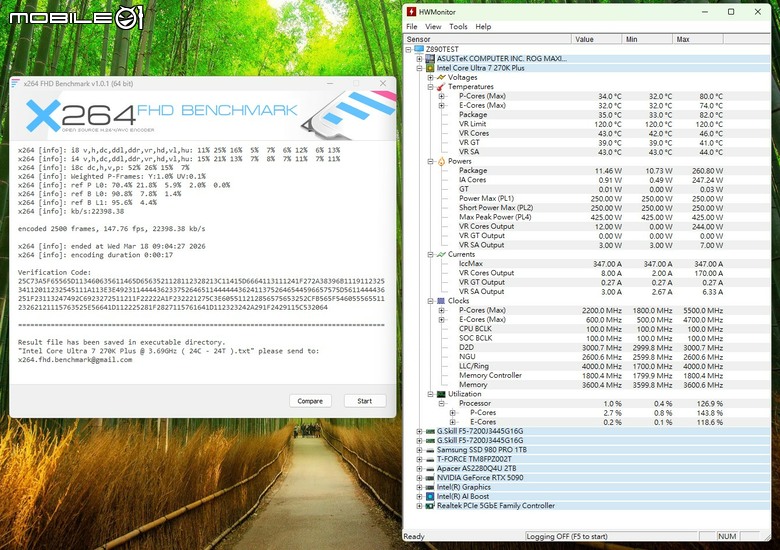The image size is (780, 550).
Task: Click the Currents wave icon
Action: (x=441, y=254)
